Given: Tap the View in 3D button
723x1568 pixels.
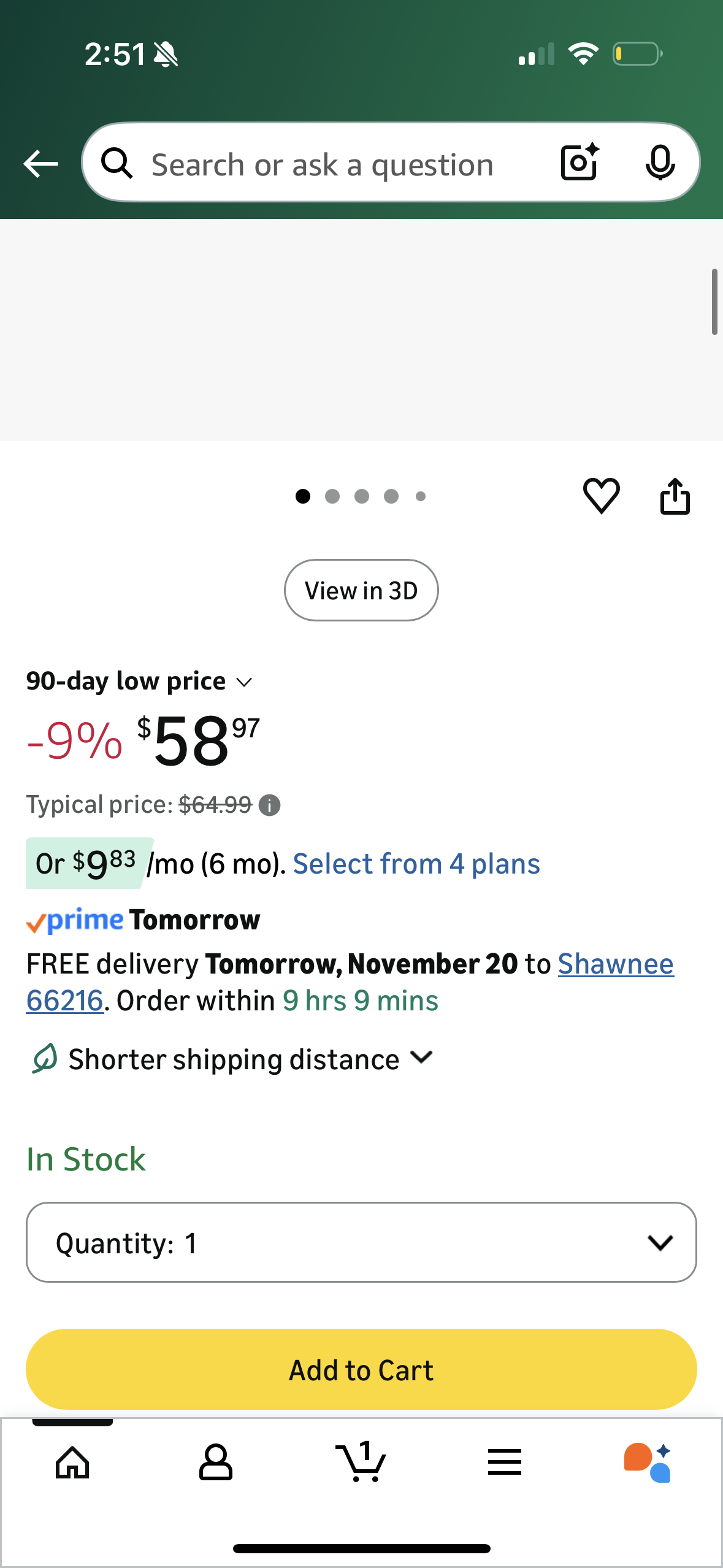Looking at the screenshot, I should pyautogui.click(x=361, y=590).
